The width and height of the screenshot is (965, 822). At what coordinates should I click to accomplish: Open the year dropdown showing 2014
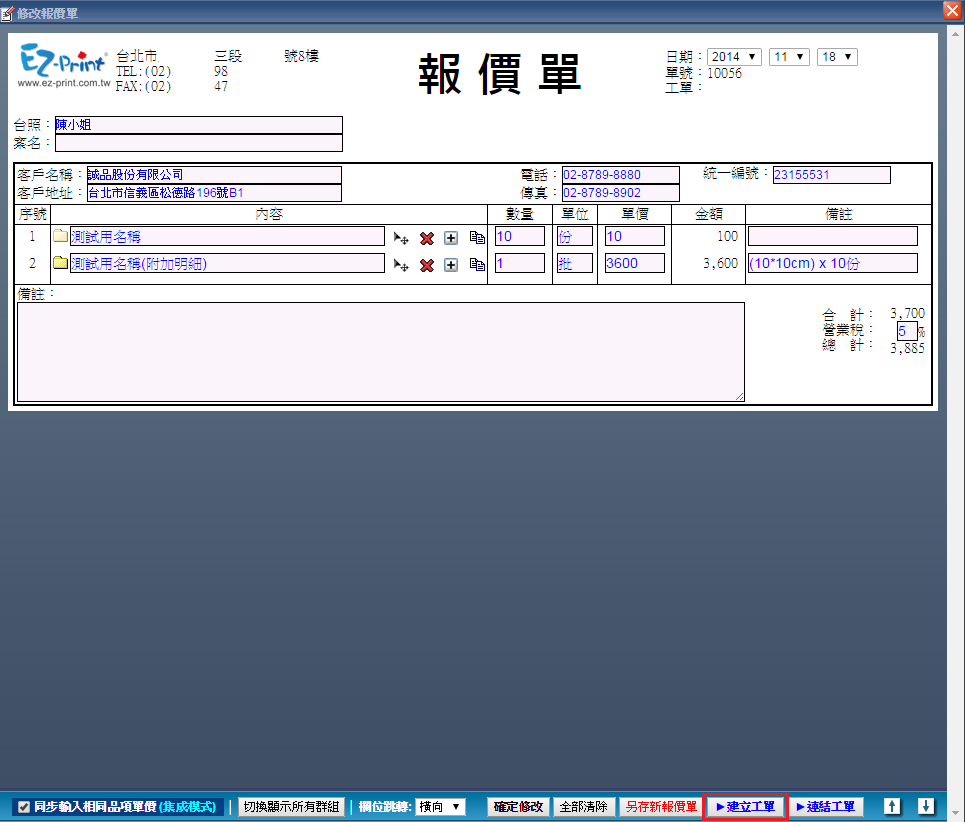[x=734, y=57]
